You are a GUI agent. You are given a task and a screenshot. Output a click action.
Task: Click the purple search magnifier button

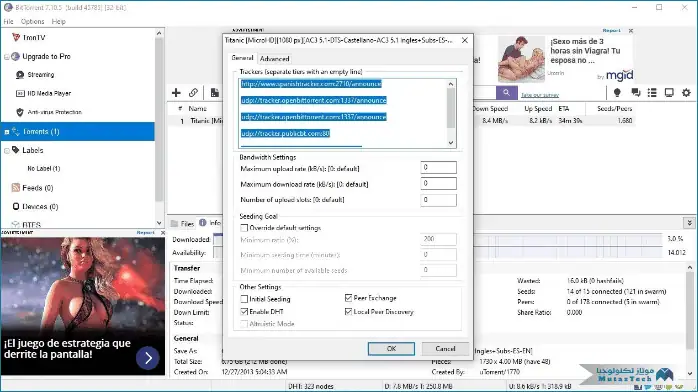click(507, 93)
